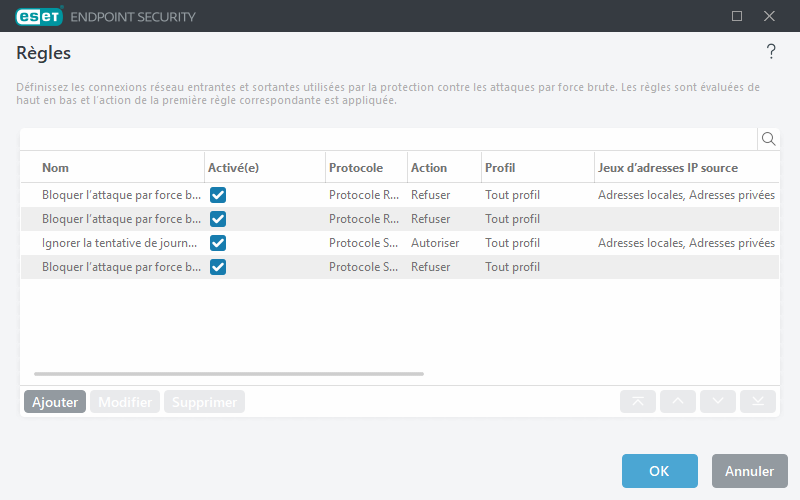The height and width of the screenshot is (500, 800).
Task: Open the help question mark
Action: click(771, 52)
